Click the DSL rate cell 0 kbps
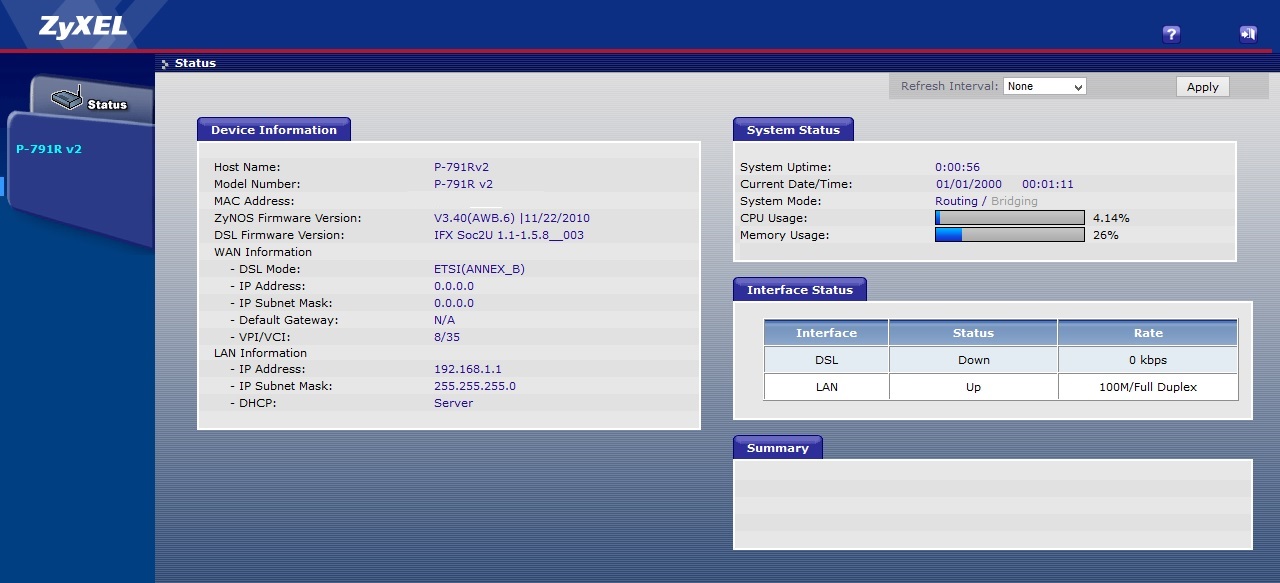This screenshot has width=1280, height=583. tap(1148, 360)
